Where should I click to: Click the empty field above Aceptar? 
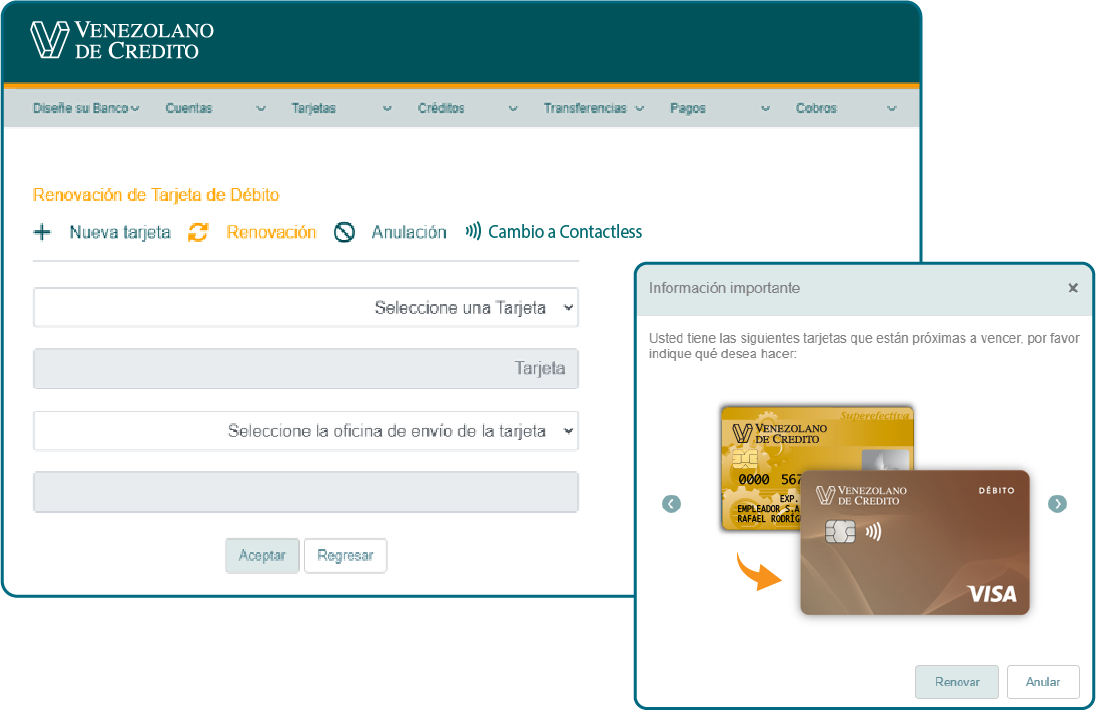pyautogui.click(x=305, y=492)
